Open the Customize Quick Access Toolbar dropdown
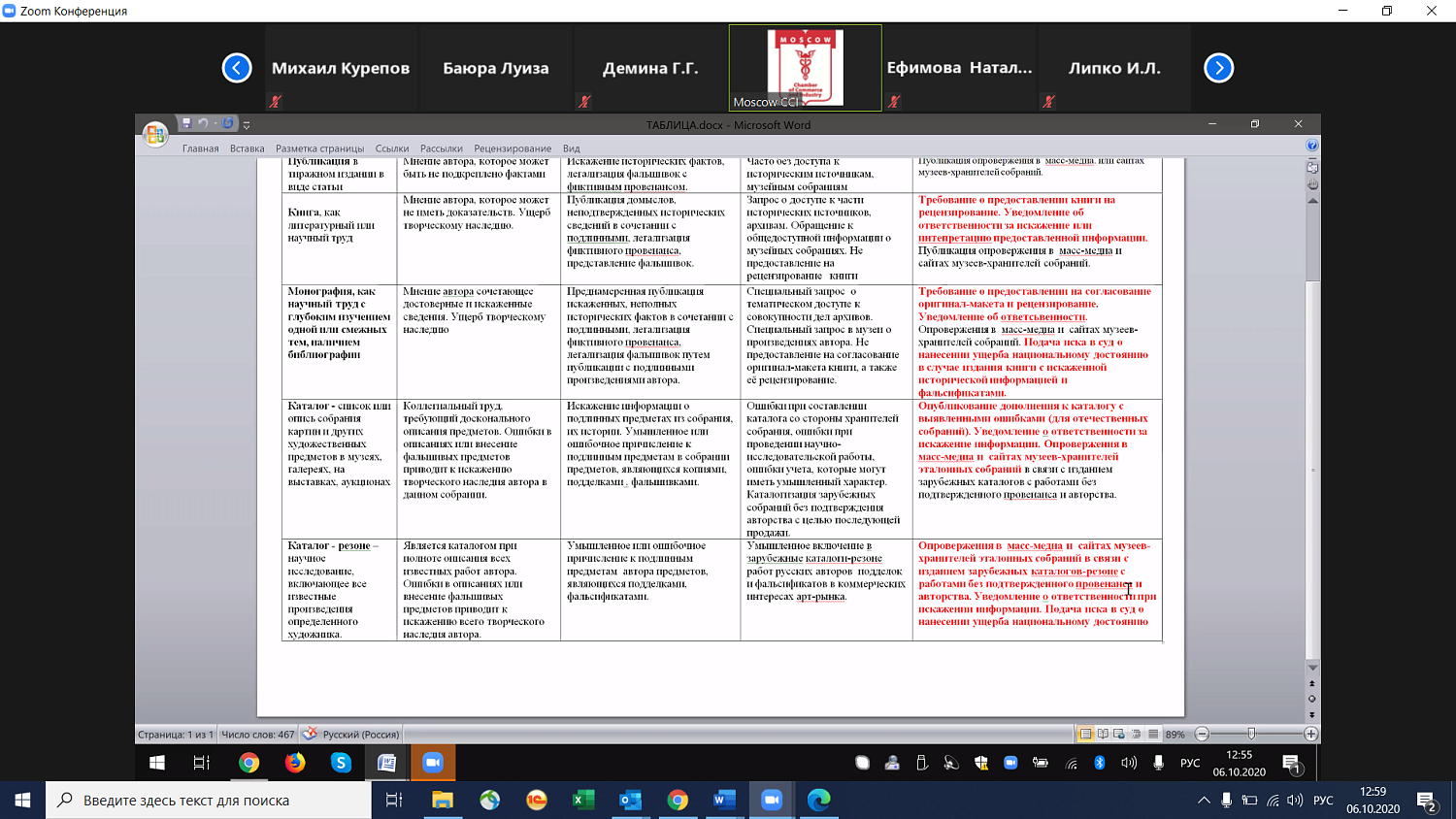The image size is (1456, 819). tap(247, 125)
